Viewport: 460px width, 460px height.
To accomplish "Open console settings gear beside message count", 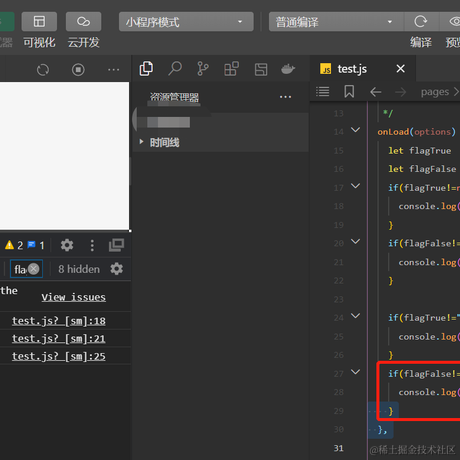I will [67, 245].
